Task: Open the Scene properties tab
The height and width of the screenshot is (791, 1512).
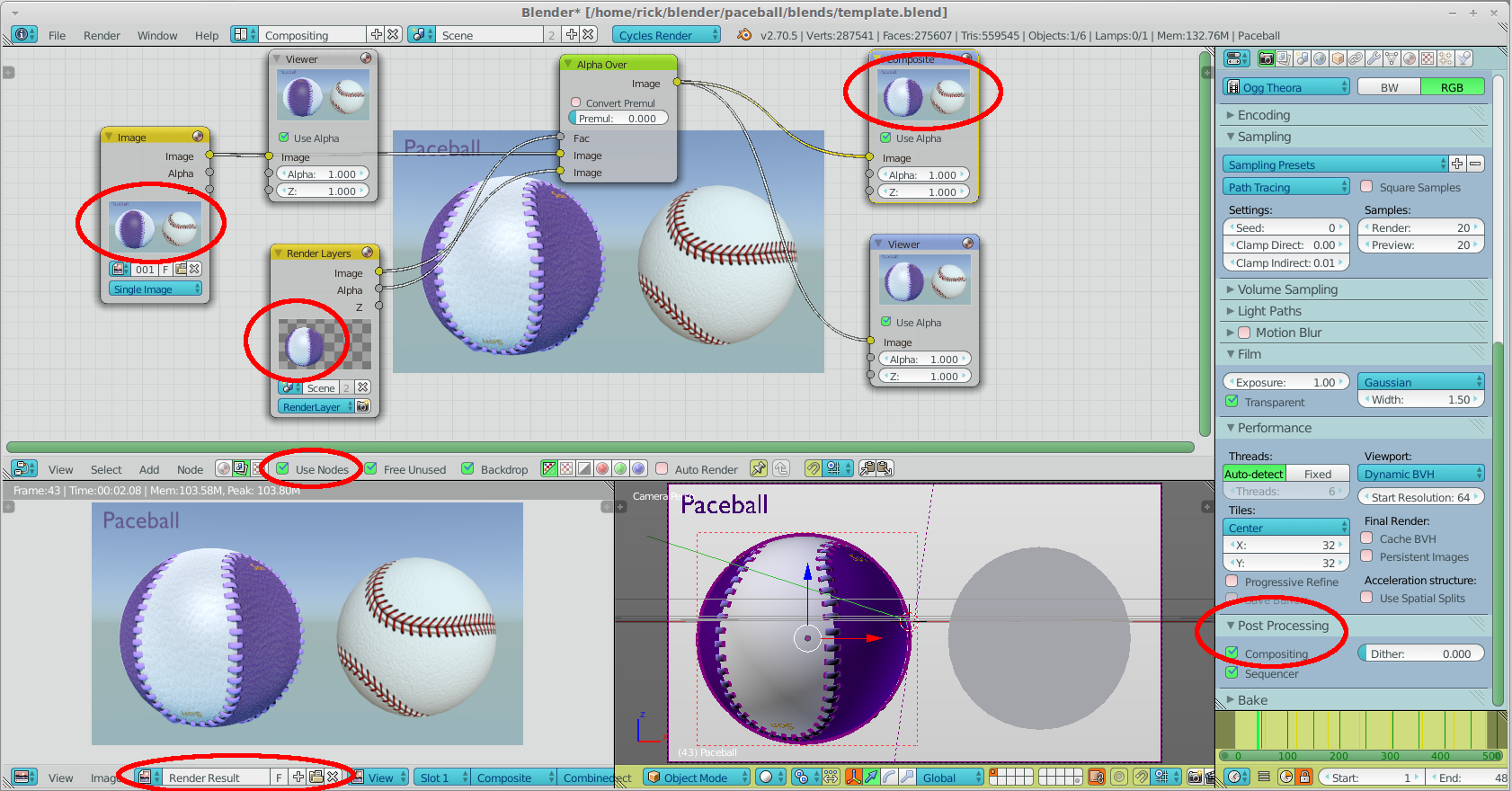Action: [1303, 58]
